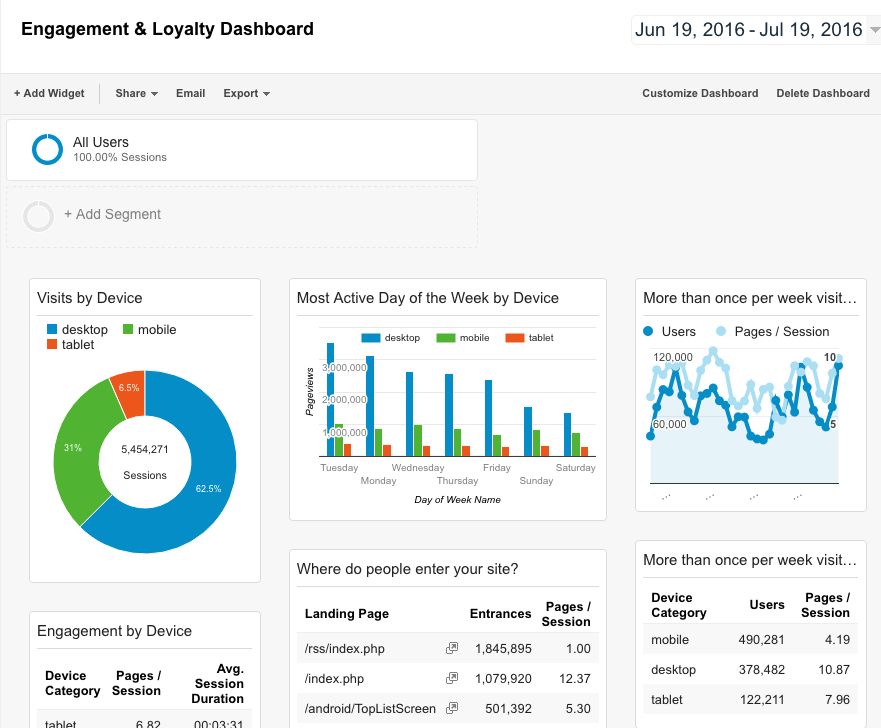Screen dimensions: 881x728
Task: Select the Add Segment placeholder box
Action: click(x=242, y=216)
